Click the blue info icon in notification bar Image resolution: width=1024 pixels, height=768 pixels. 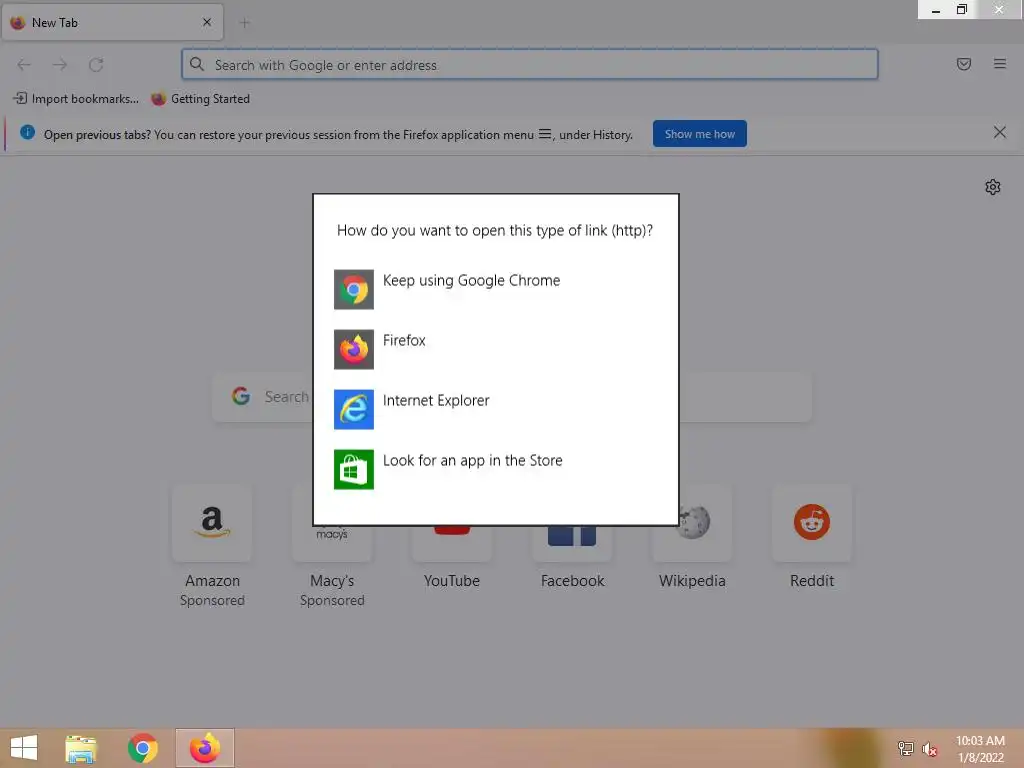coord(27,133)
